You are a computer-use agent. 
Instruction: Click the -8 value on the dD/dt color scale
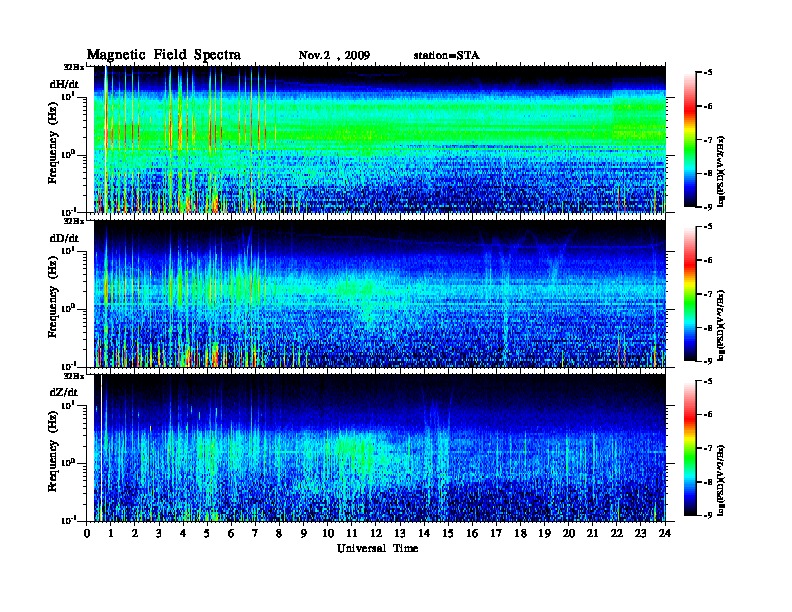[x=708, y=328]
